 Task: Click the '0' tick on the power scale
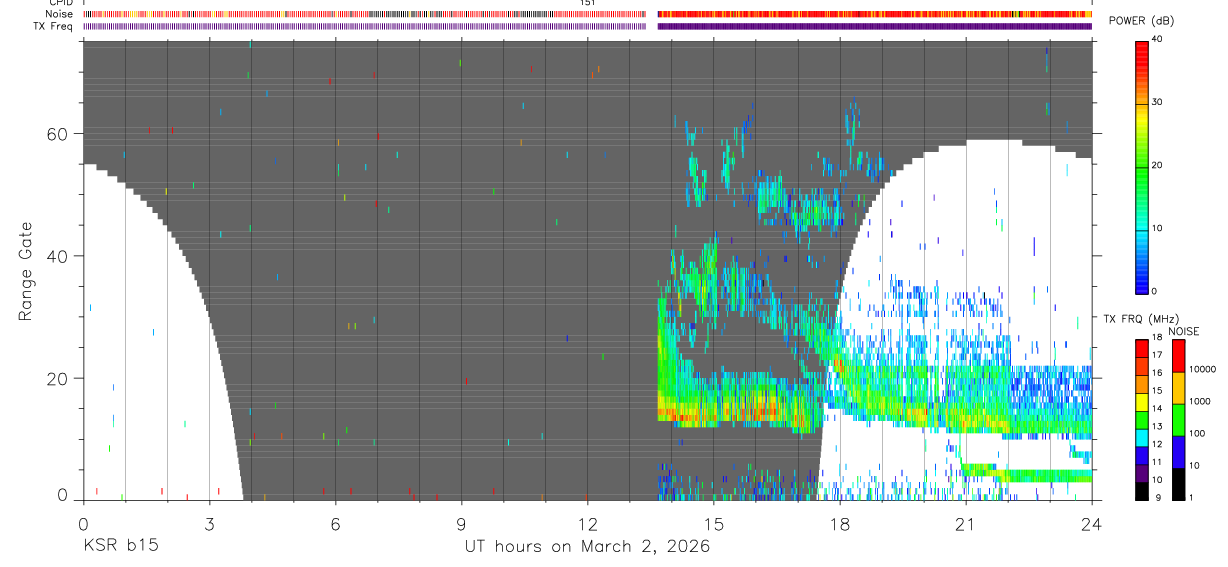tap(1155, 291)
